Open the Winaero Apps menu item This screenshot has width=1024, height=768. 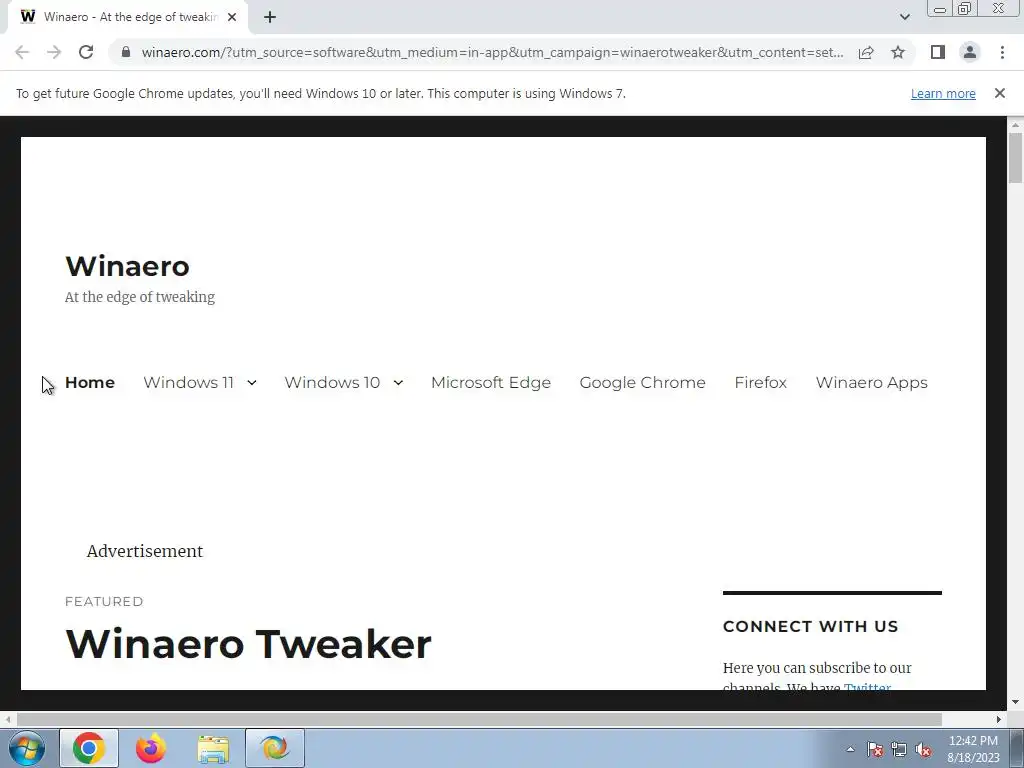tap(871, 383)
